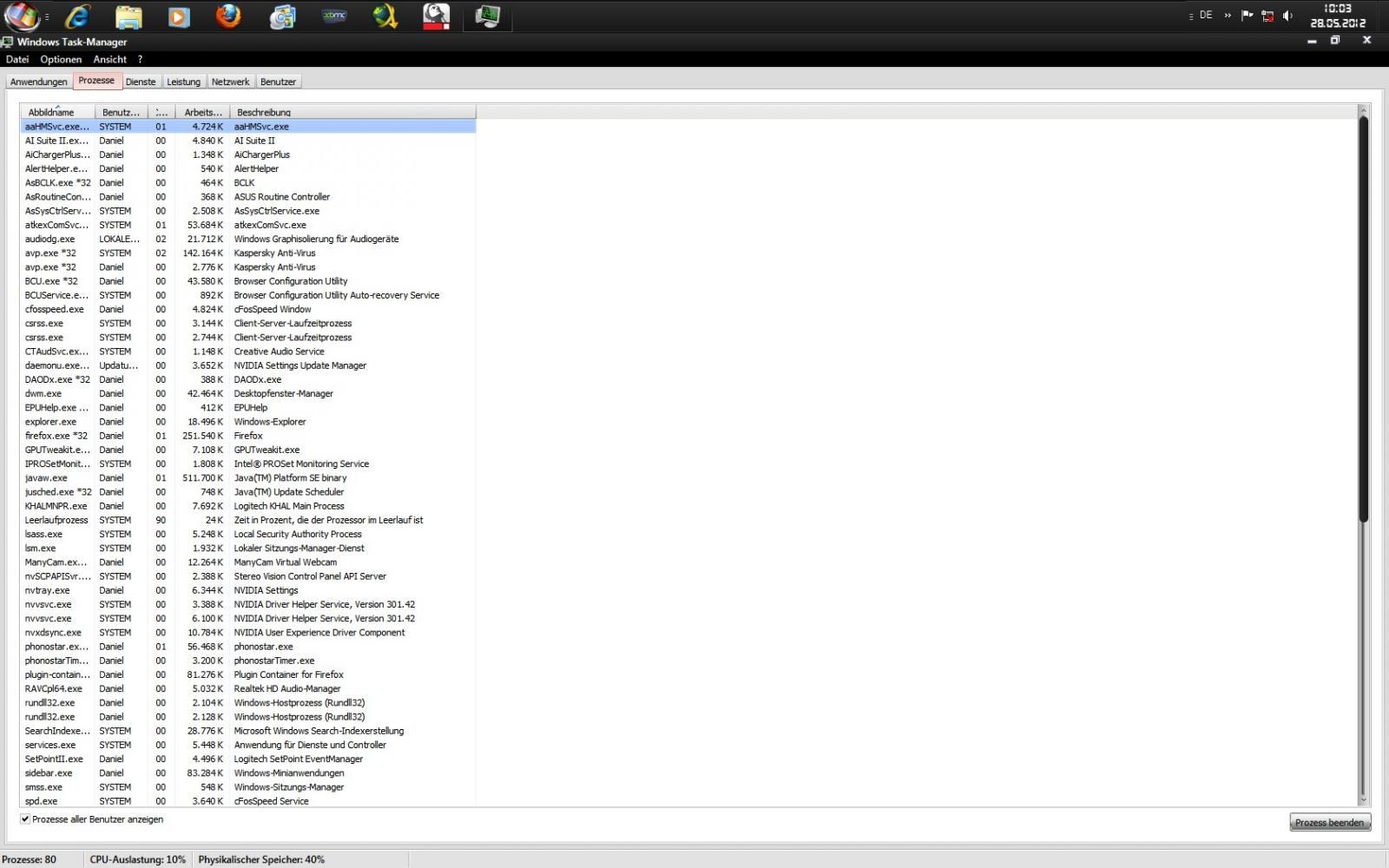Select the sidebar.exe process
The width and height of the screenshot is (1389, 868).
[248, 773]
